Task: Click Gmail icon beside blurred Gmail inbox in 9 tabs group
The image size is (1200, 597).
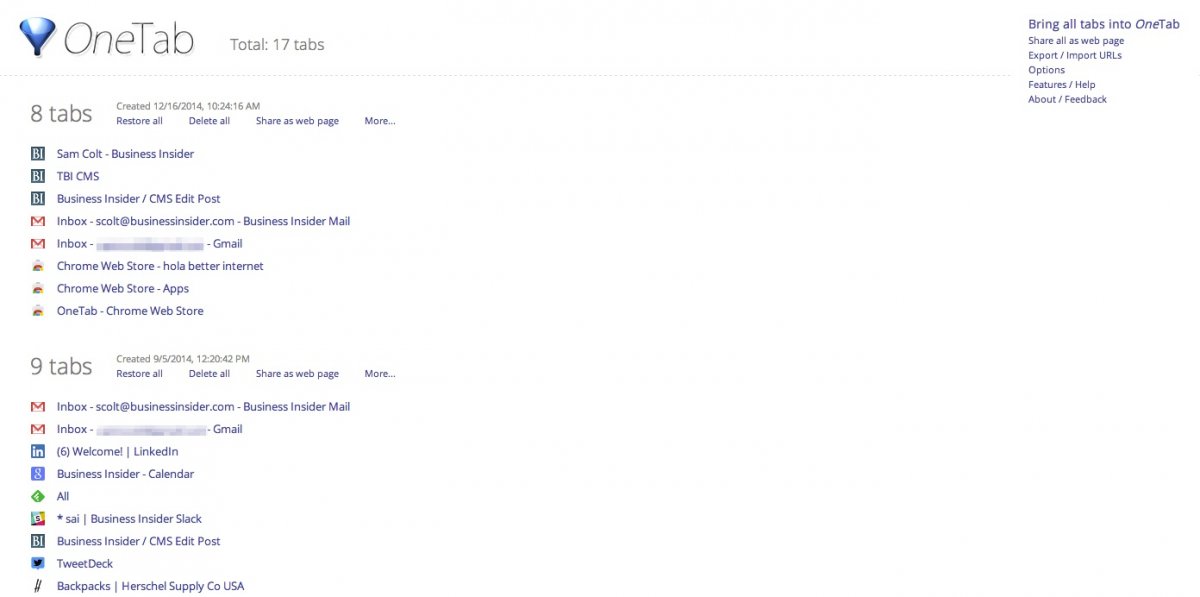Action: pos(38,429)
